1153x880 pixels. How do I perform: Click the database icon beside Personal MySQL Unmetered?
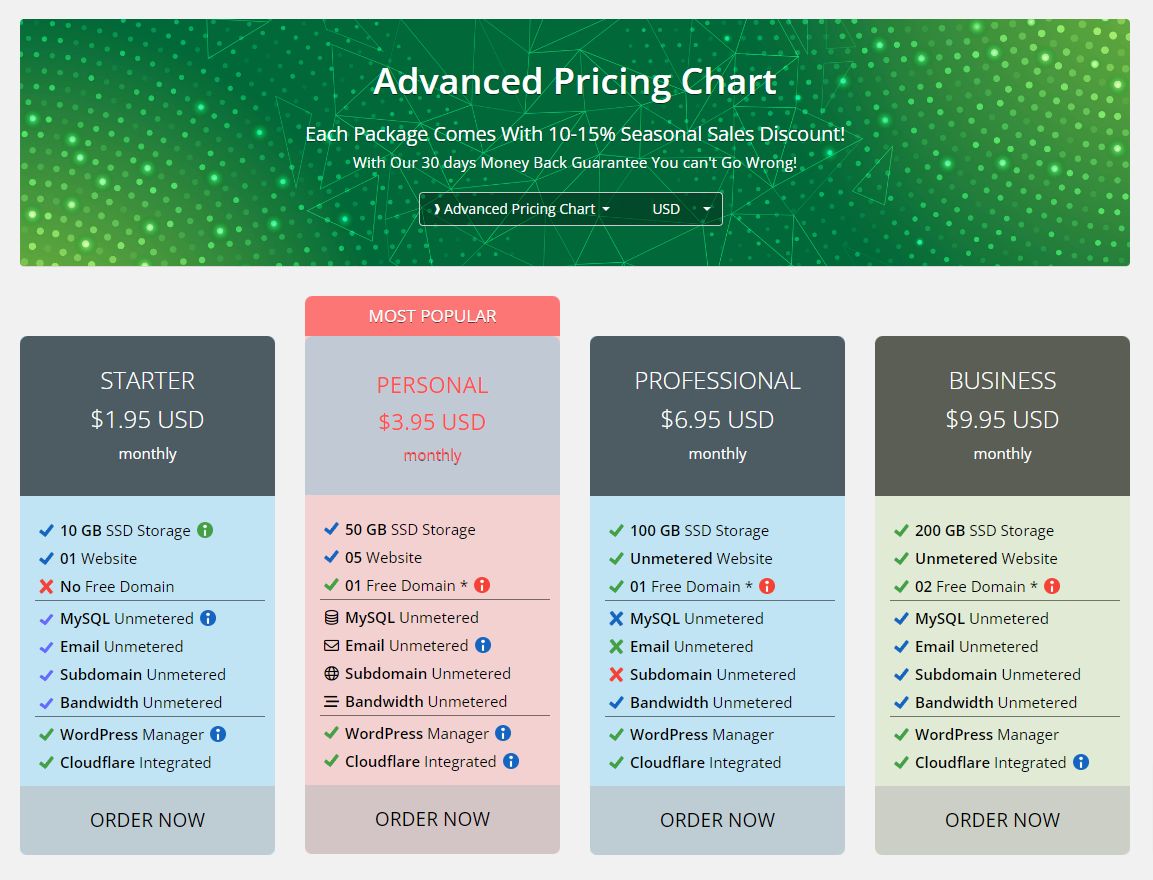coord(332,617)
